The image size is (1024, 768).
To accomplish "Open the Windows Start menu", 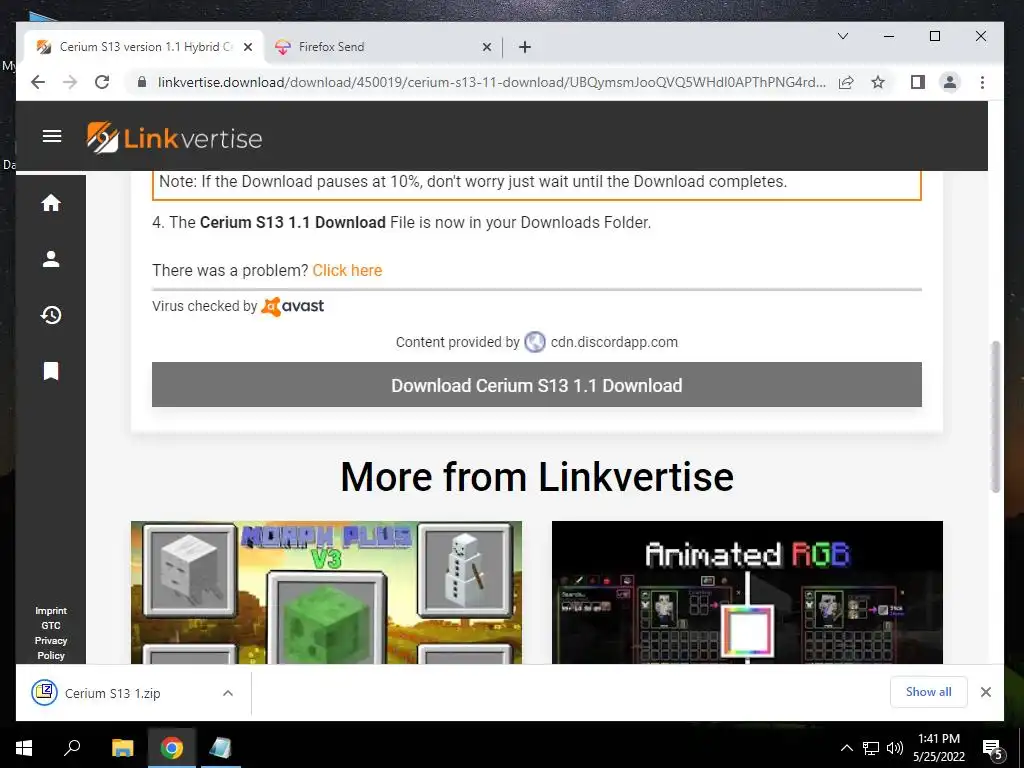I will 24,748.
